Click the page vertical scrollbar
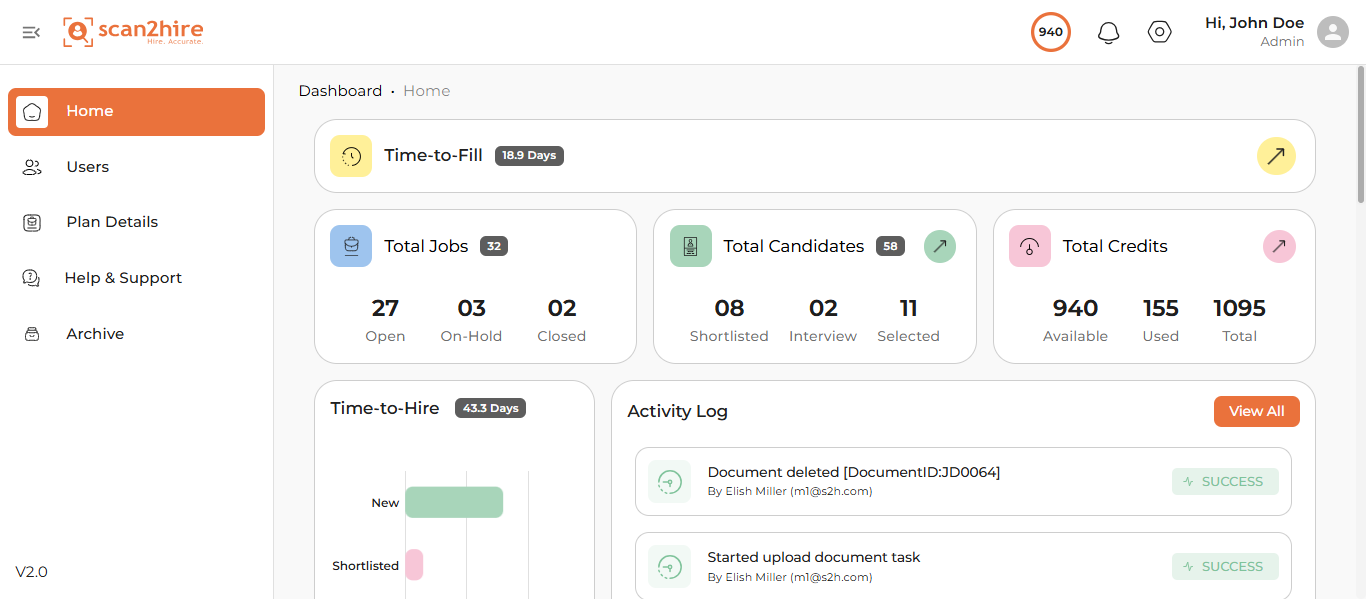Screen dimensions: 1366x599 click(1360, 135)
